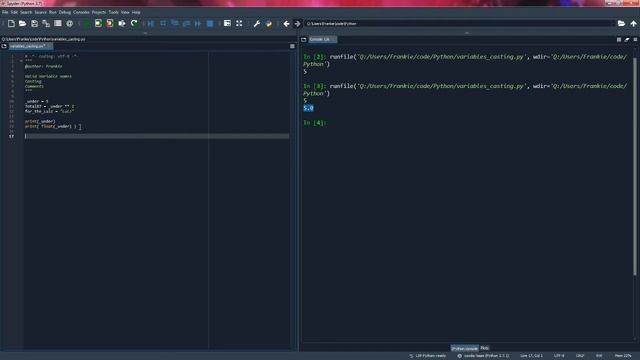Click the CRLF line ending status
This screenshot has height=360, width=640.
(x=580, y=356)
